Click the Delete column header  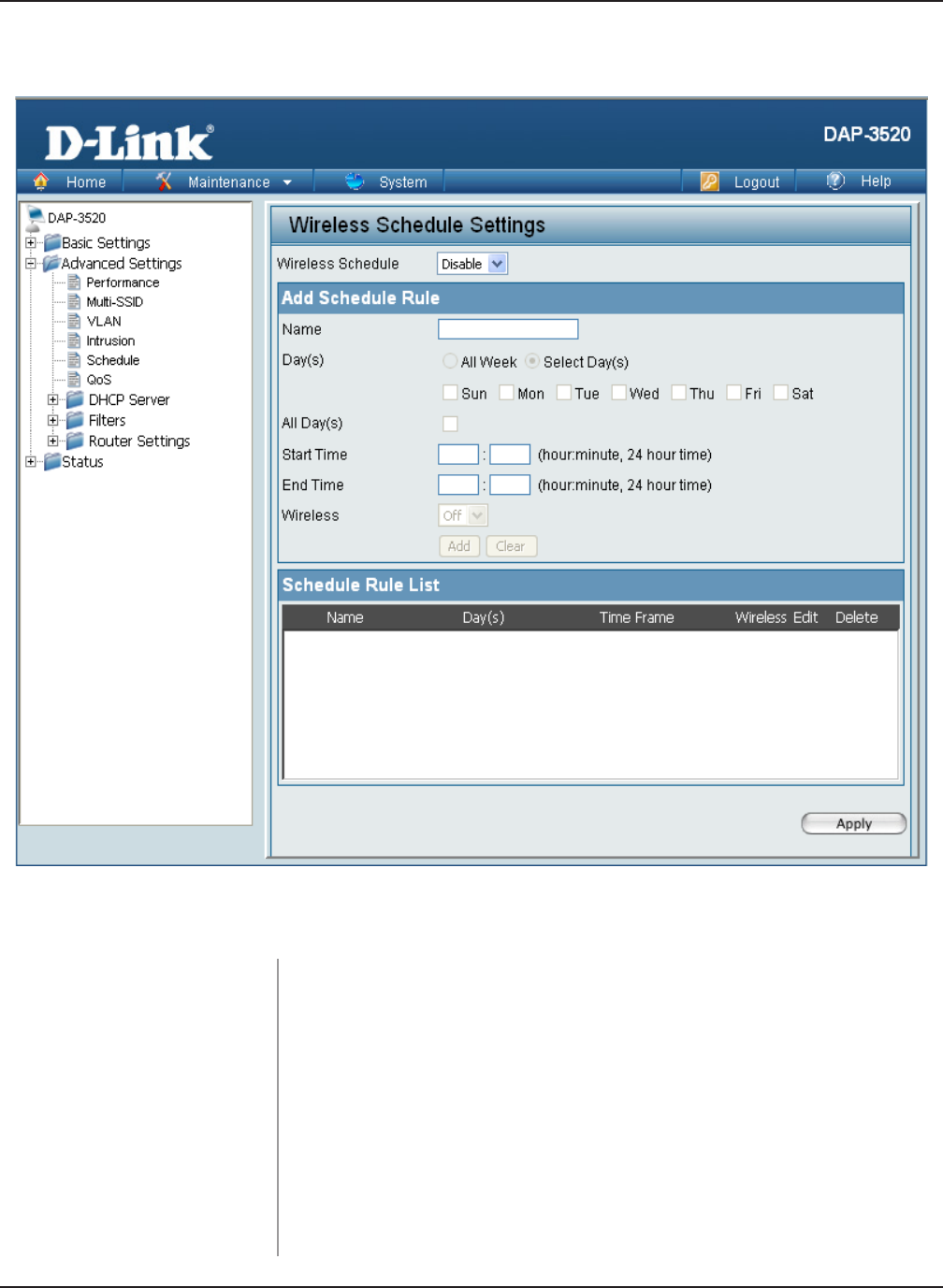pos(857,617)
